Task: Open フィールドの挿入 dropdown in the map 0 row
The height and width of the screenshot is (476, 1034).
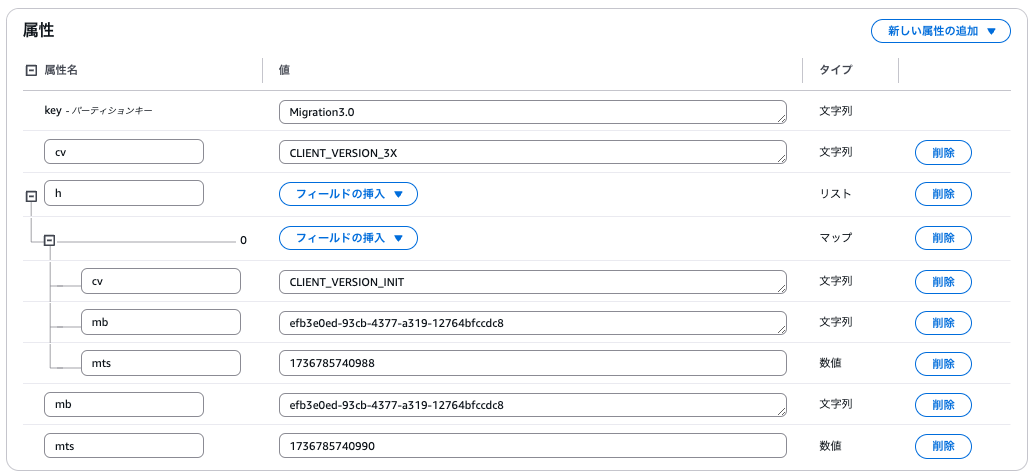Action: pos(348,238)
